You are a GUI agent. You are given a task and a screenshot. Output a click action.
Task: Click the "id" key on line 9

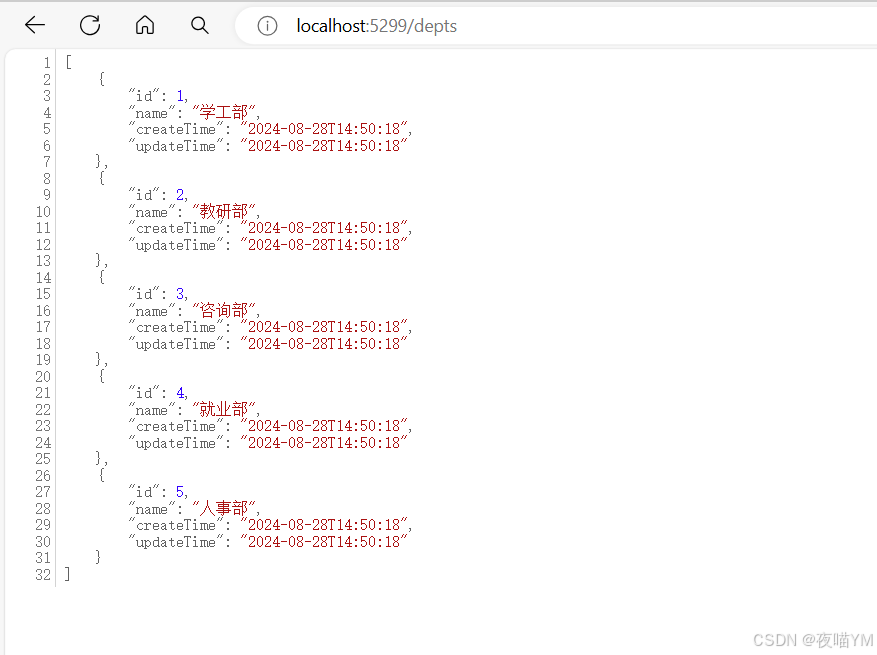144,195
